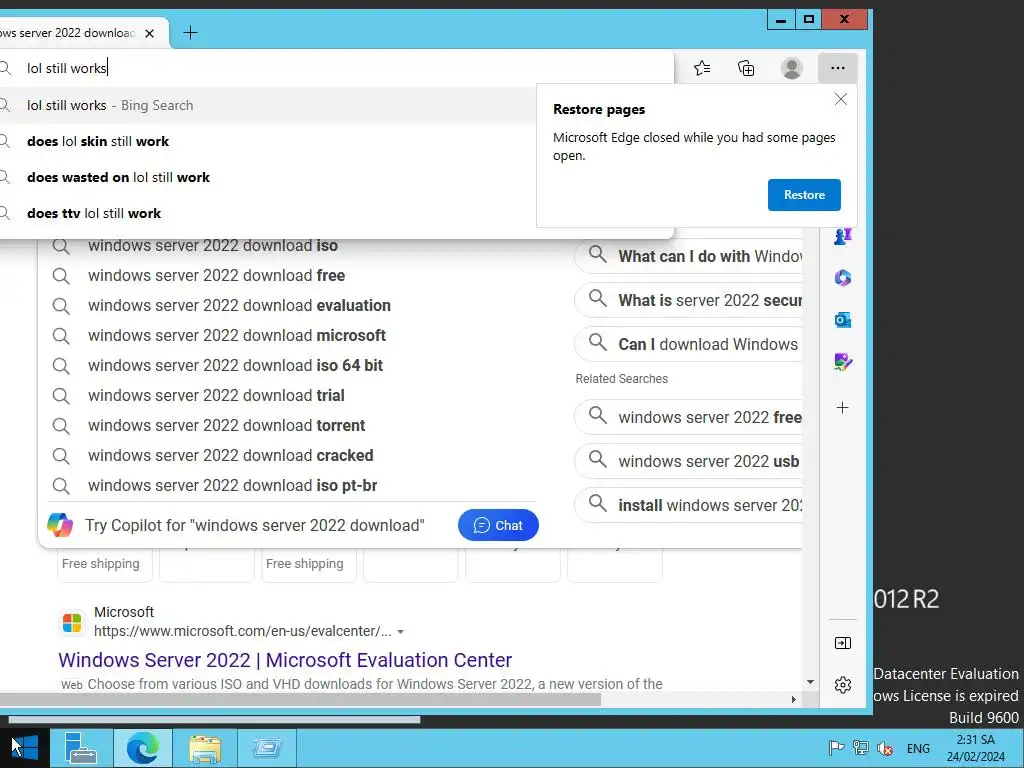Open the fourth taskbar application window icon
Image resolution: width=1024 pixels, height=768 pixels.
click(266, 747)
